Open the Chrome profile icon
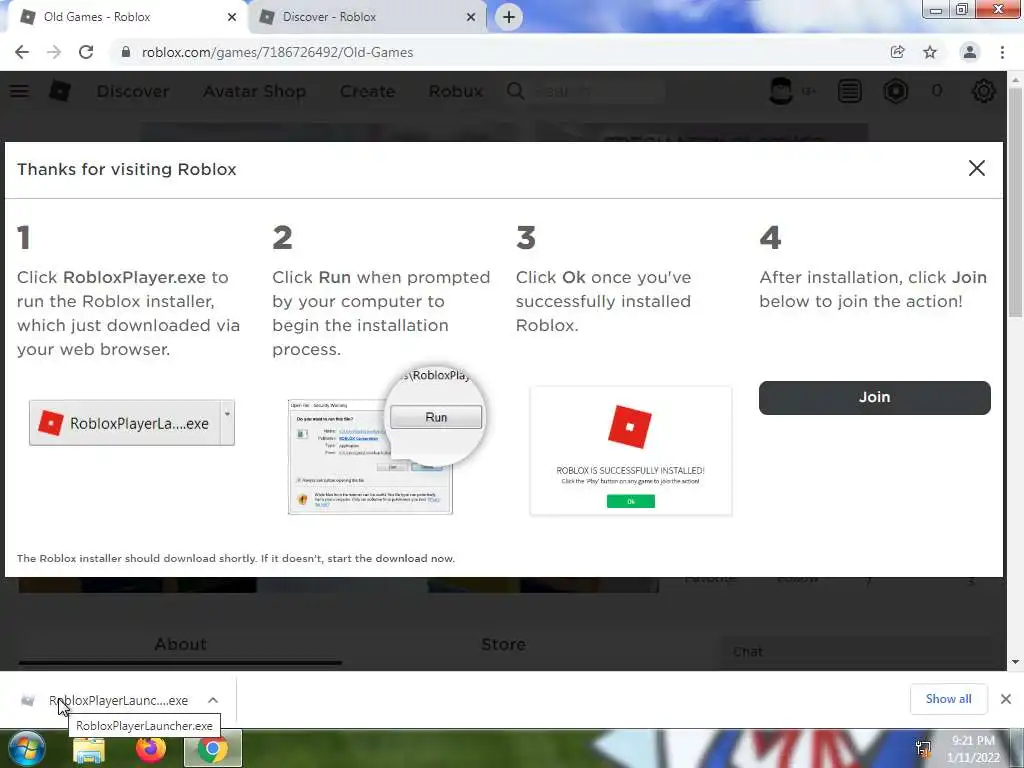This screenshot has height=768, width=1024. click(970, 52)
